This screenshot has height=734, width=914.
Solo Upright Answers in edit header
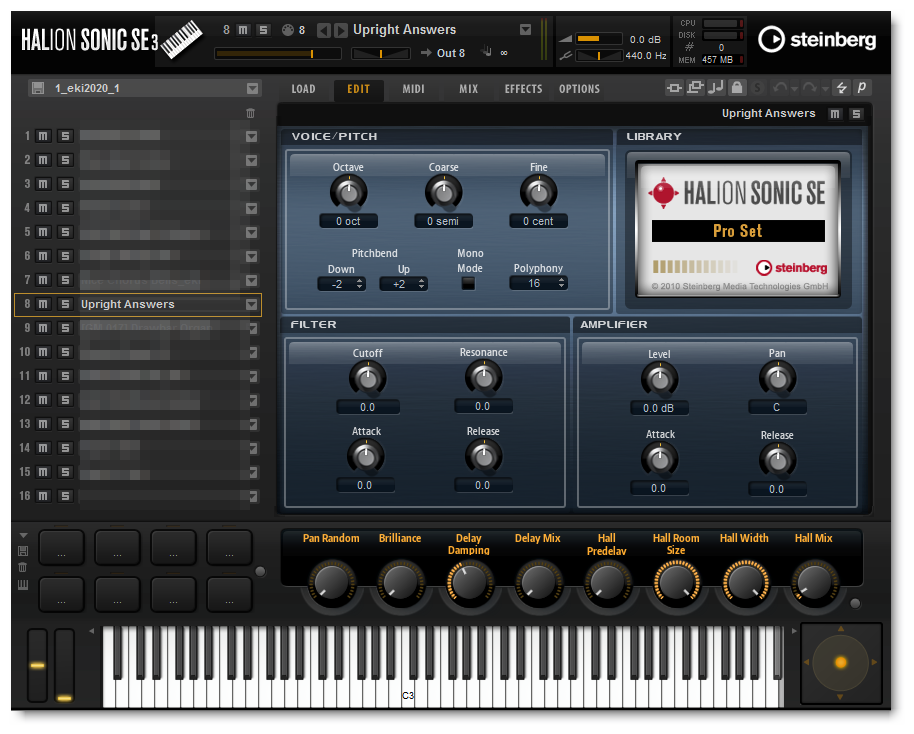point(856,114)
